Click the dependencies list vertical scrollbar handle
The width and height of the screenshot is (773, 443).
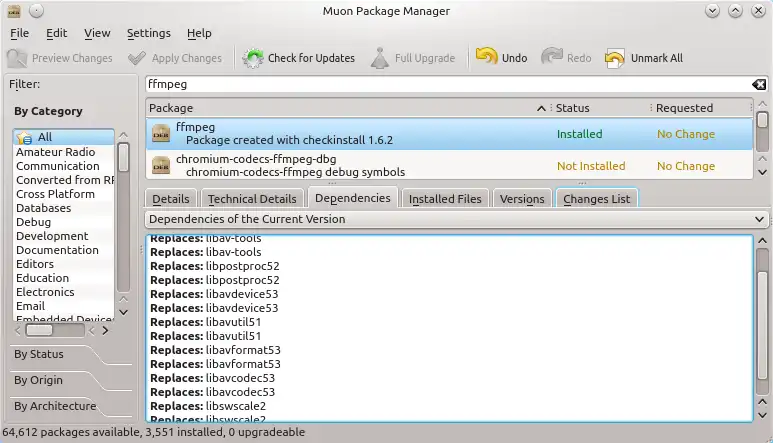tap(762, 326)
